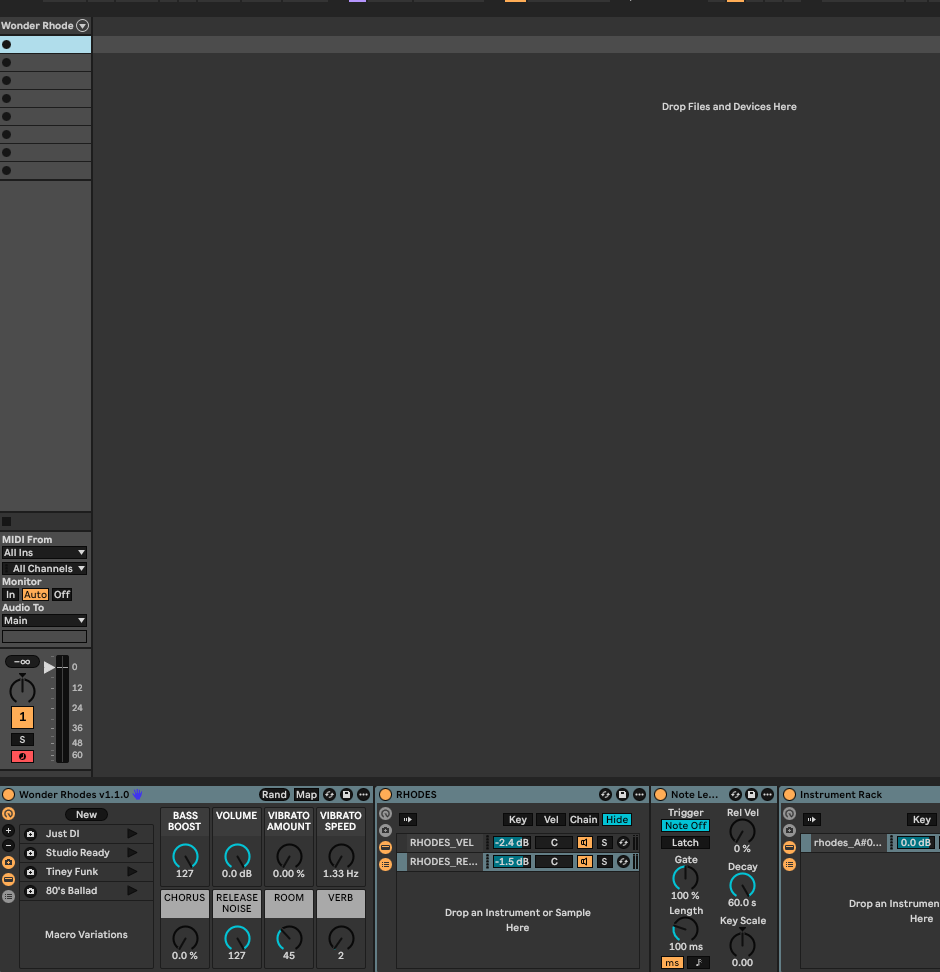Hot-swap the Note Length preset
Image resolution: width=940 pixels, height=972 pixels.
735,795
